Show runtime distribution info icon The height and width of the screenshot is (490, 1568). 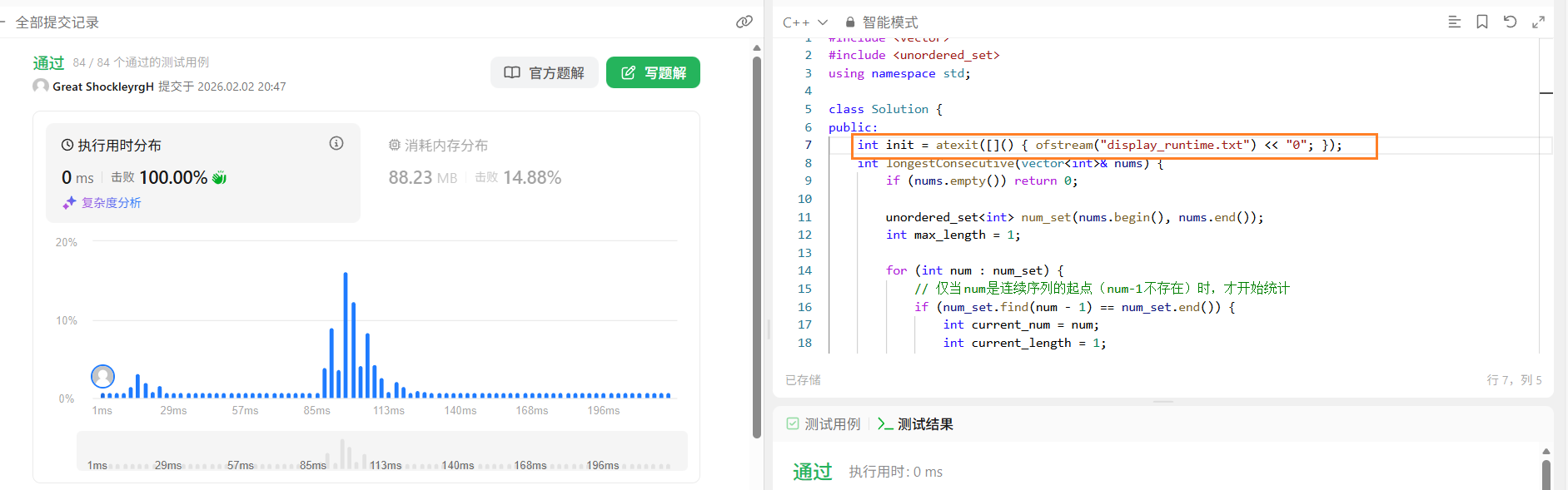pyautogui.click(x=336, y=143)
